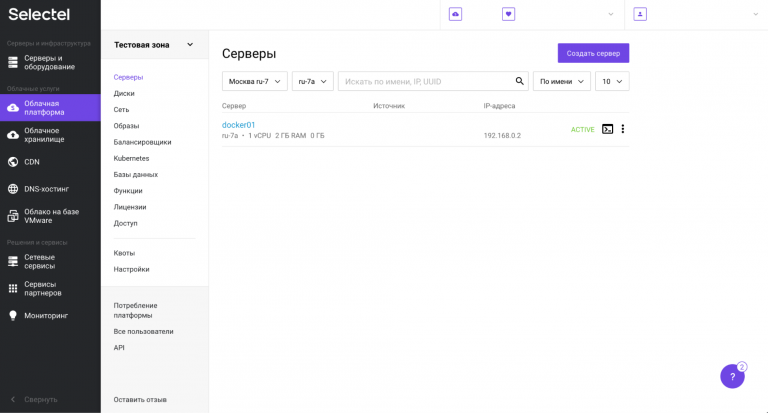Open the docker01 server link
768x413 pixels.
click(x=238, y=125)
